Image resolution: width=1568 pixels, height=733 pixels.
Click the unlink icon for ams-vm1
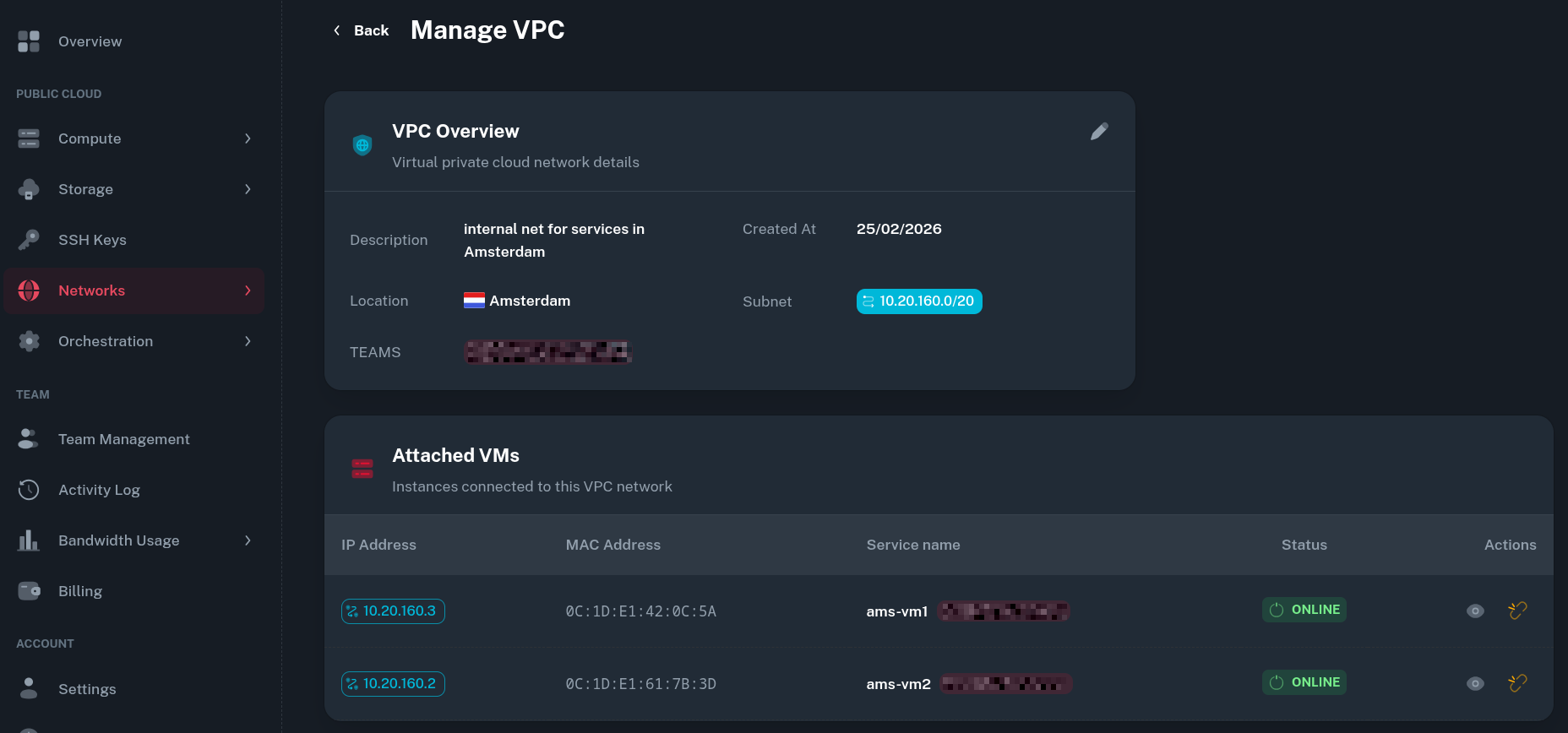click(1517, 611)
